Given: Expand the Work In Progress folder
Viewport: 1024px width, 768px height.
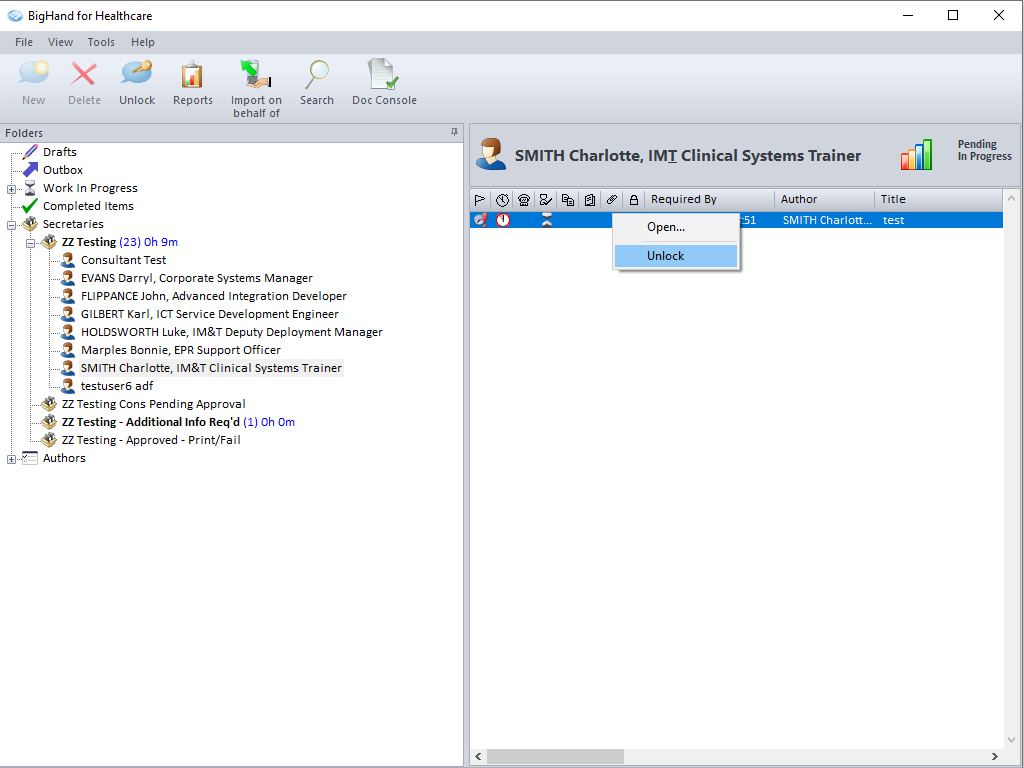Looking at the screenshot, I should pos(11,189).
